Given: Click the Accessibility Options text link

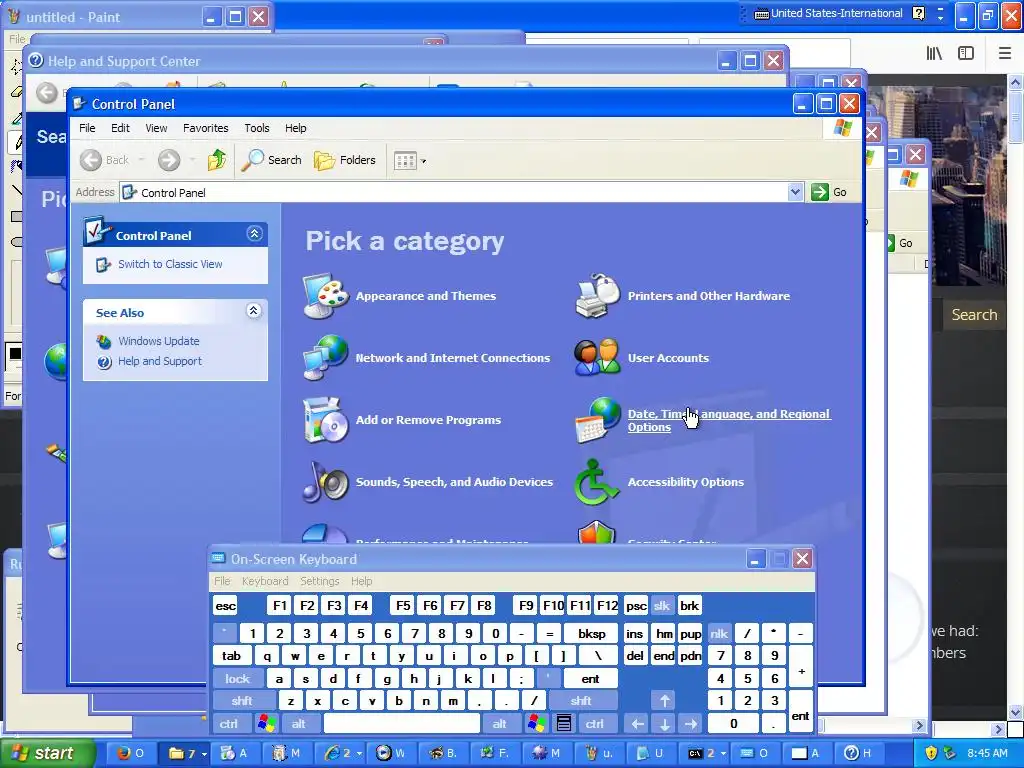Looking at the screenshot, I should pos(686,482).
